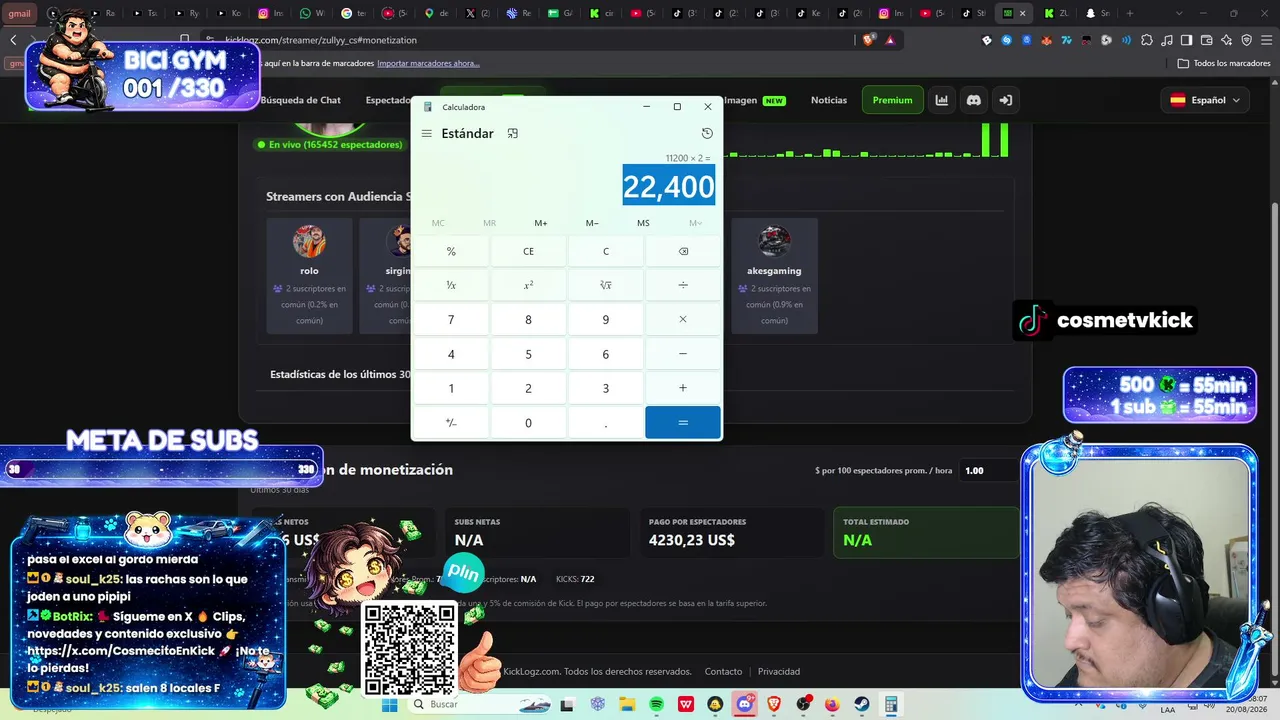This screenshot has height=720, width=1280.
Task: Open Steam from the taskbar
Action: click(861, 704)
